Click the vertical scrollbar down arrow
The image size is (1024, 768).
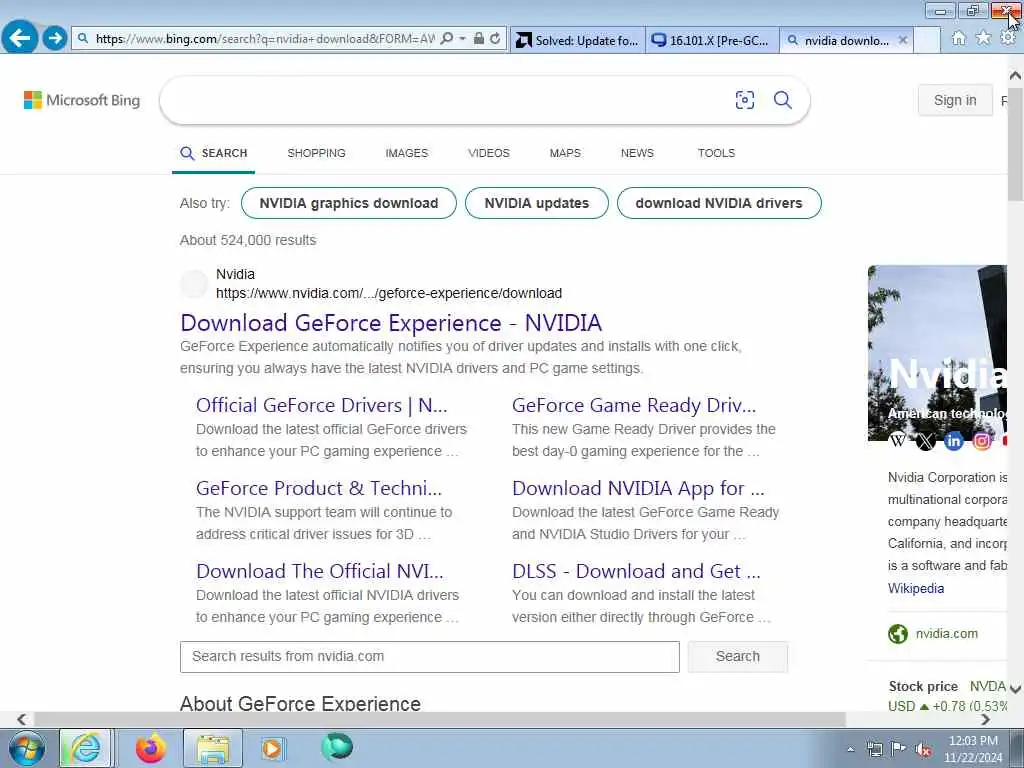click(1016, 688)
